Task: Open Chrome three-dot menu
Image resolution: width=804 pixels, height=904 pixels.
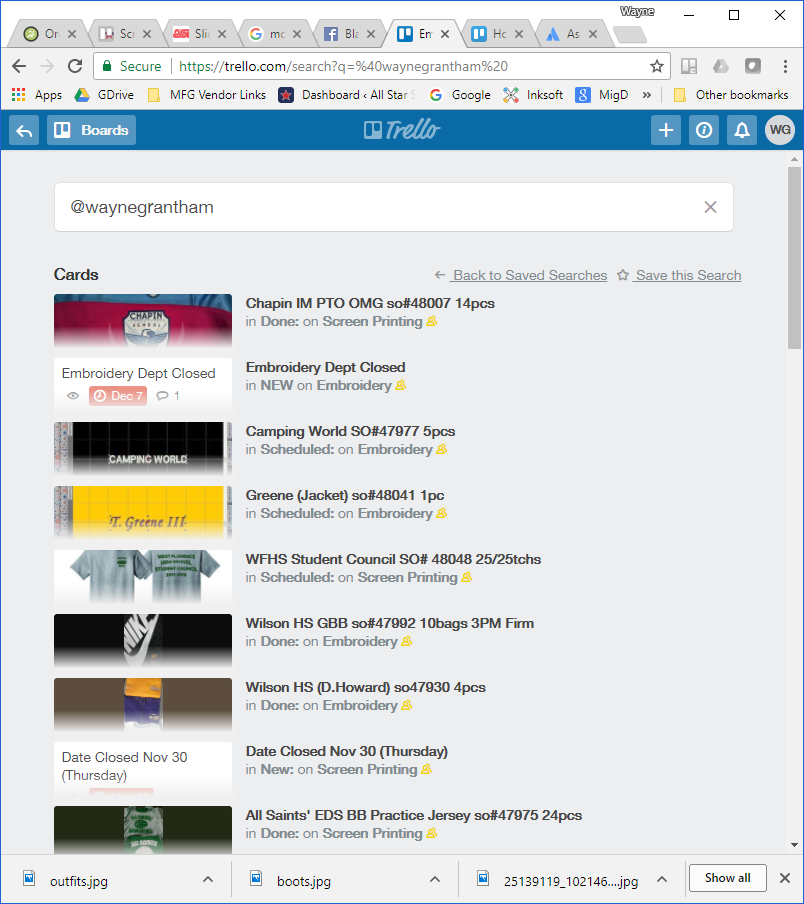Action: tap(785, 66)
